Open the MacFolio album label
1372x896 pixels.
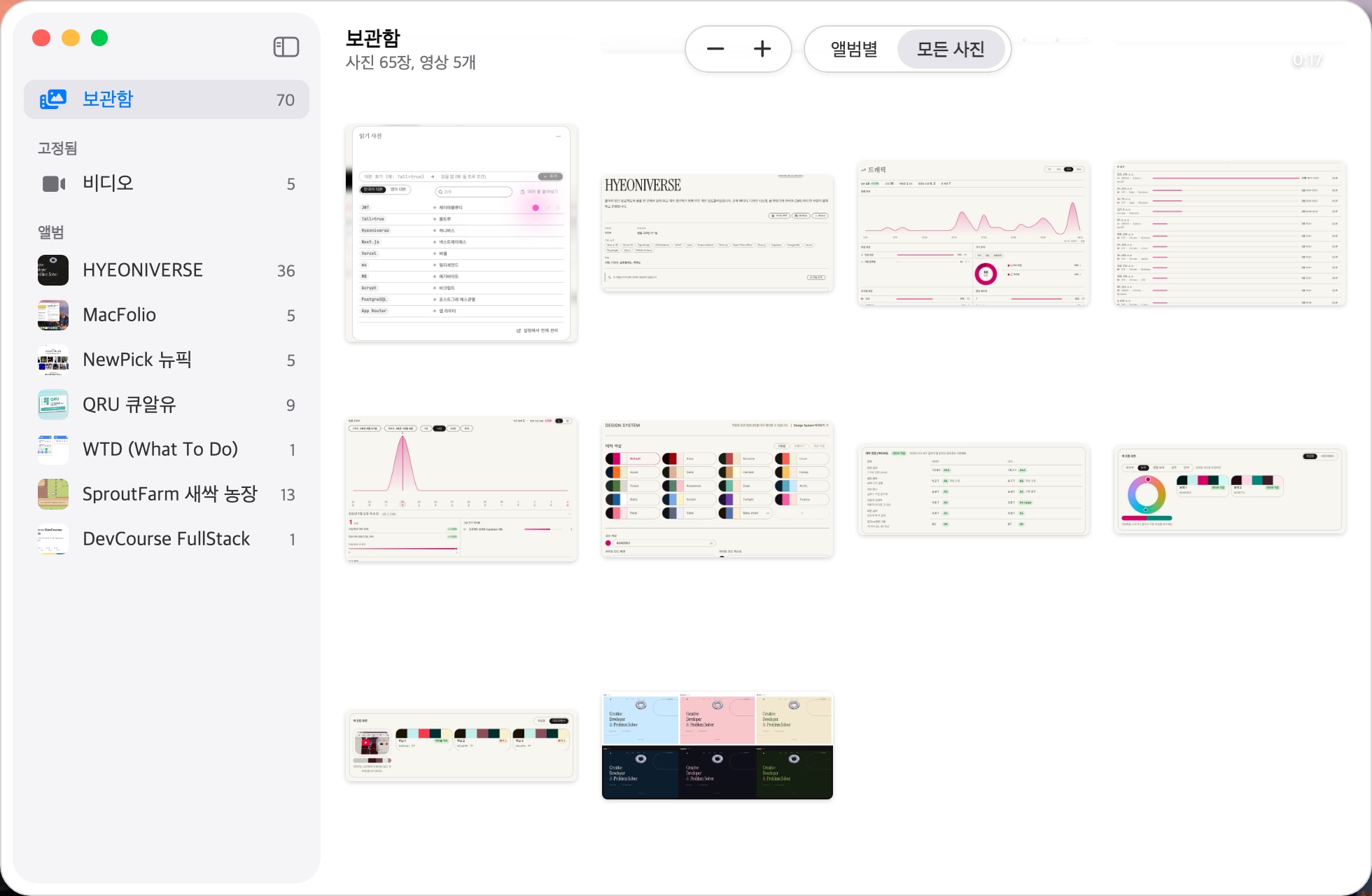click(120, 315)
